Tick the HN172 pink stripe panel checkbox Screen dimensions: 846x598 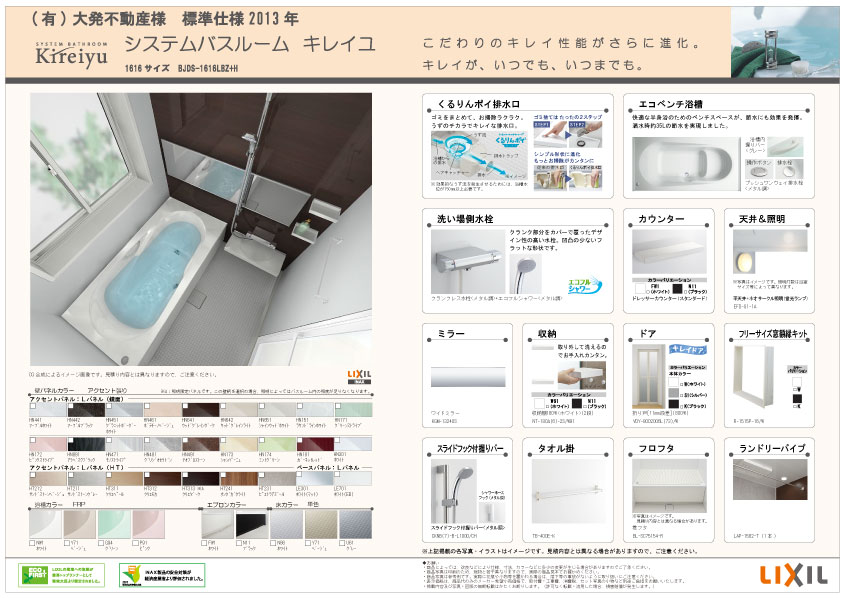[x=32, y=441]
